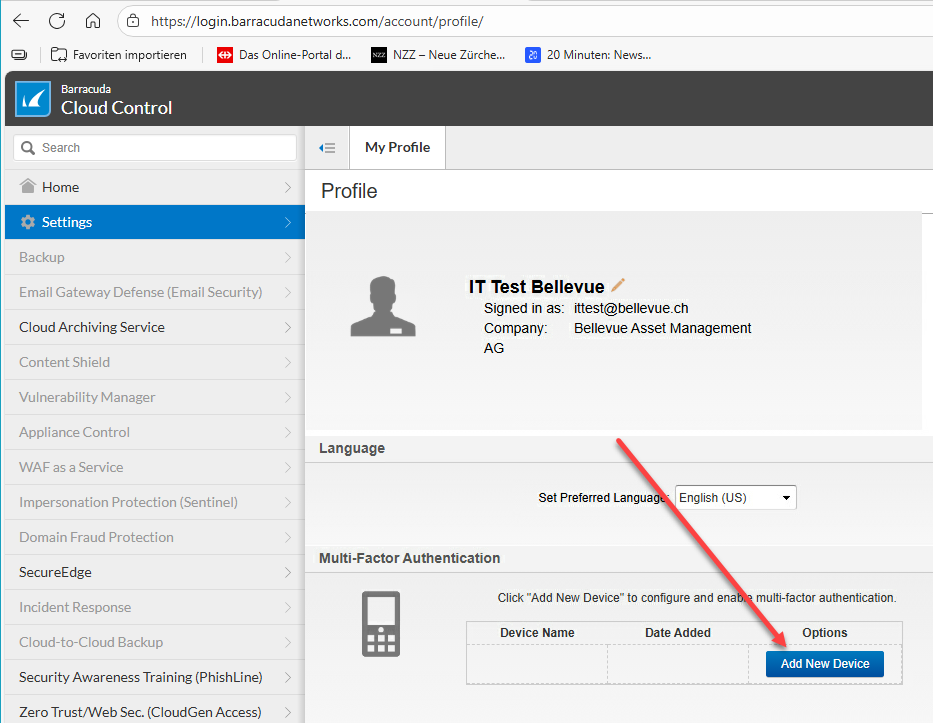Reload the page with the refresh icon
933x723 pixels.
[57, 21]
